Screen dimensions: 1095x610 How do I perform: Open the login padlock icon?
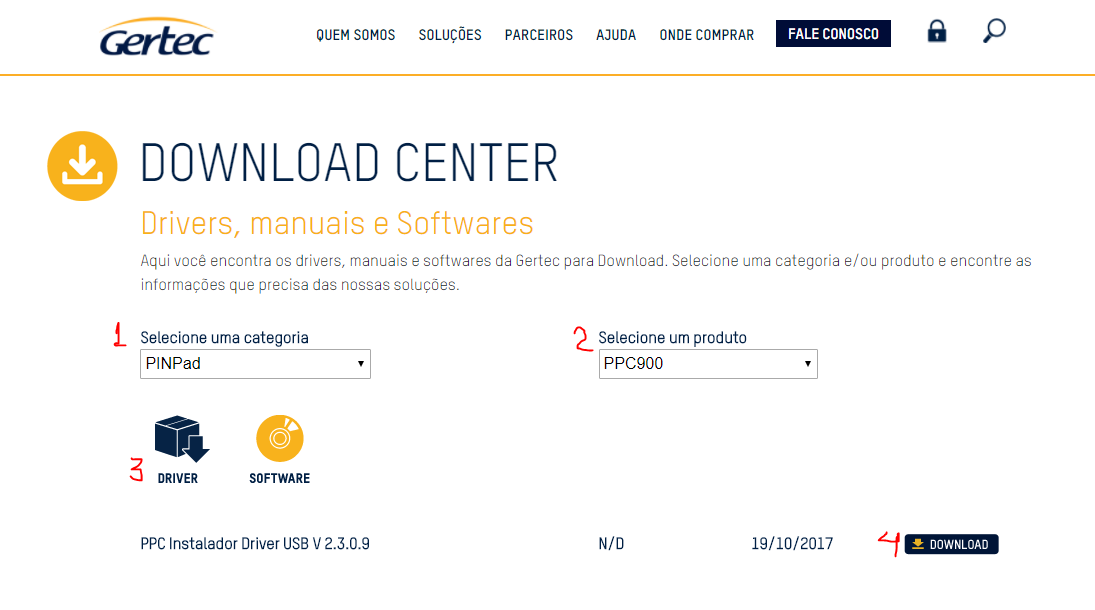pyautogui.click(x=936, y=31)
